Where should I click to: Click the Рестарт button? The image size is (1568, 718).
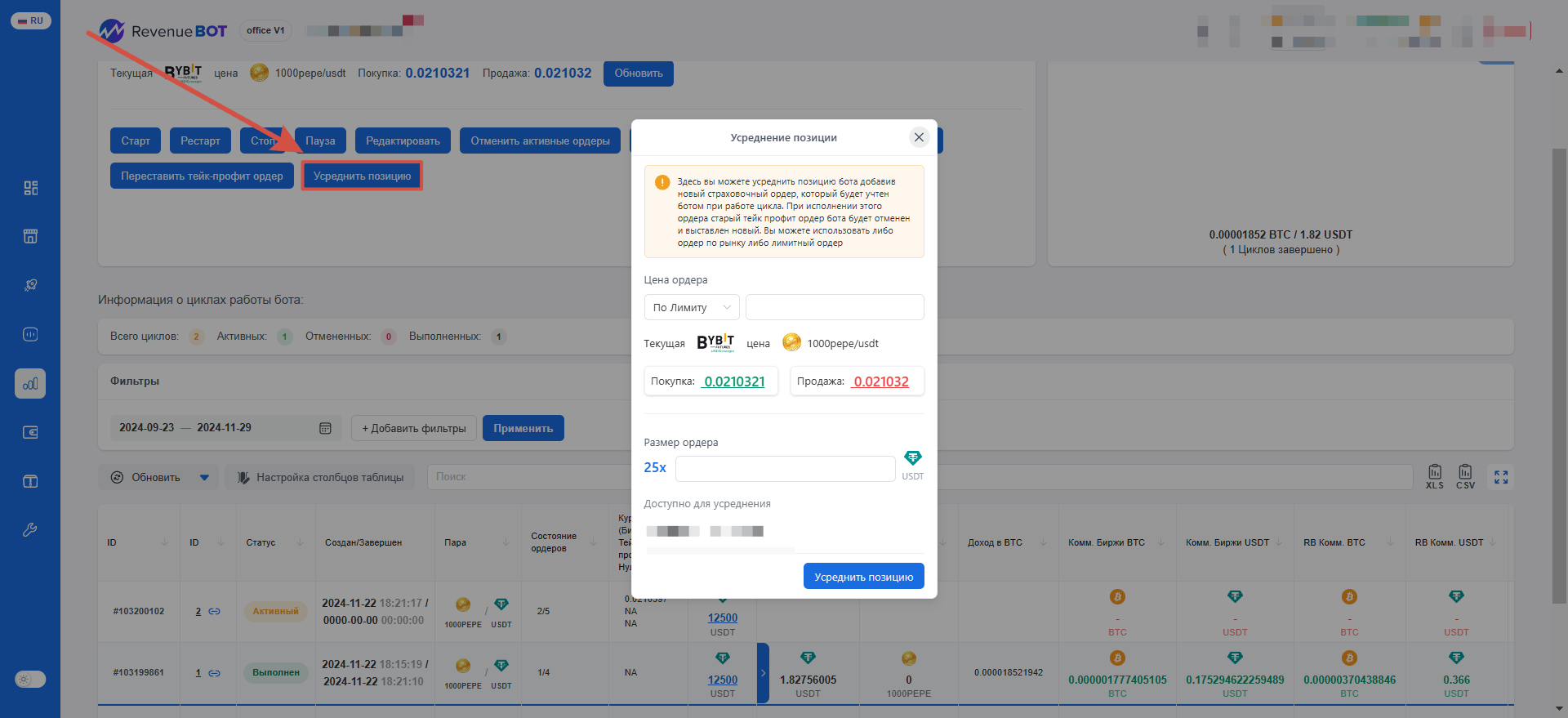200,140
